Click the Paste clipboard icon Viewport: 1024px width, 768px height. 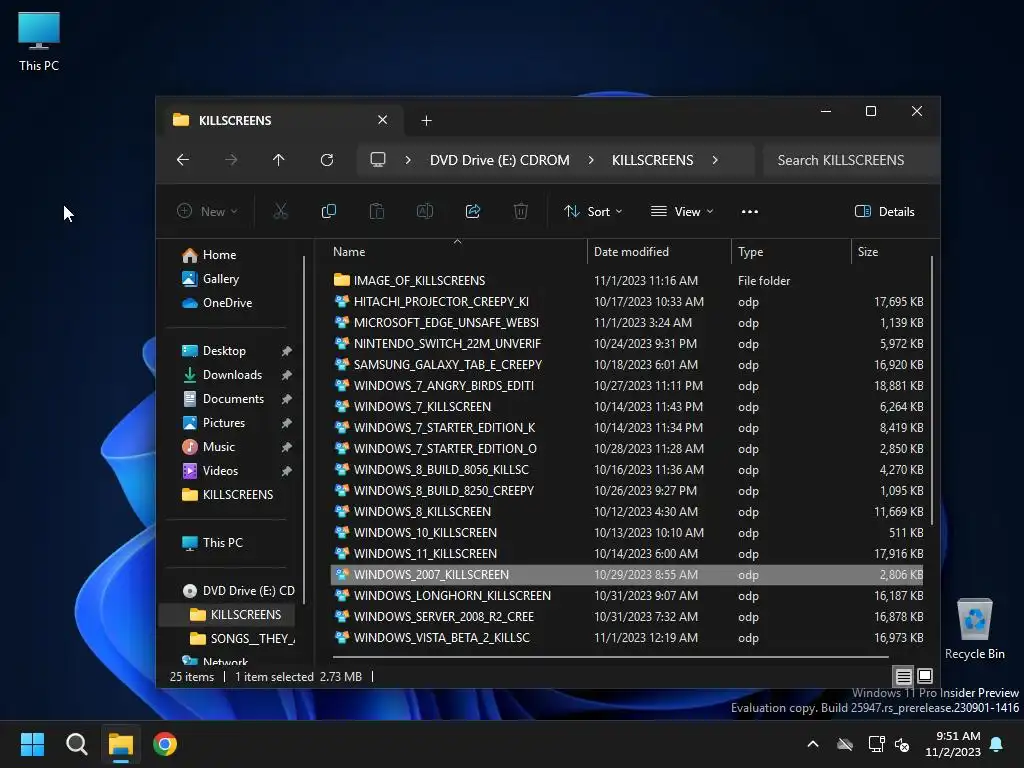(x=377, y=211)
